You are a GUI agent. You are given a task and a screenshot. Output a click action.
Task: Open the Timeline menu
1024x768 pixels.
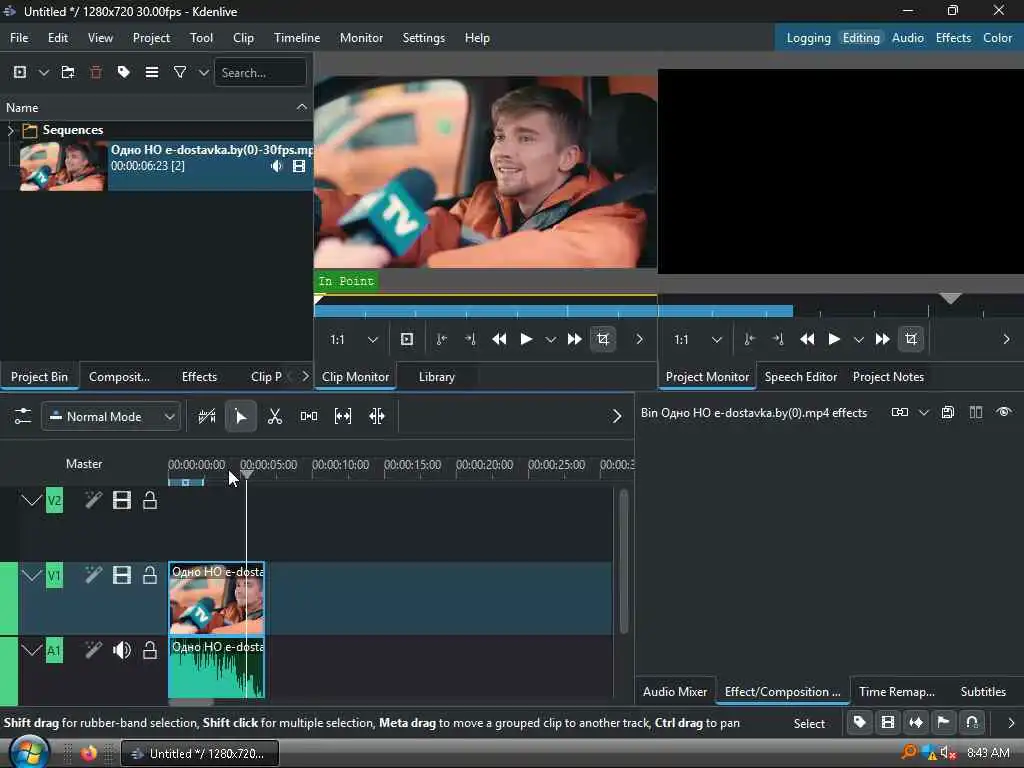(x=297, y=38)
